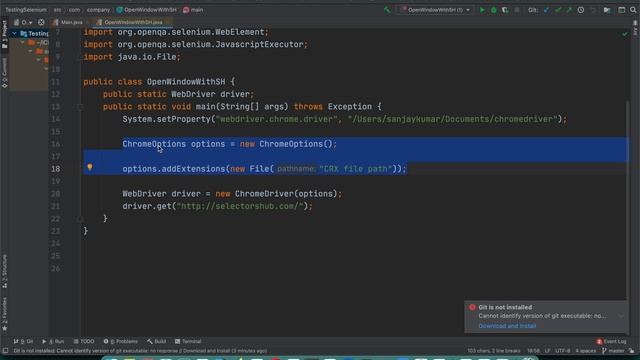The width and height of the screenshot is (640, 360).
Task: Open the Git tool window tab
Action: point(23,341)
